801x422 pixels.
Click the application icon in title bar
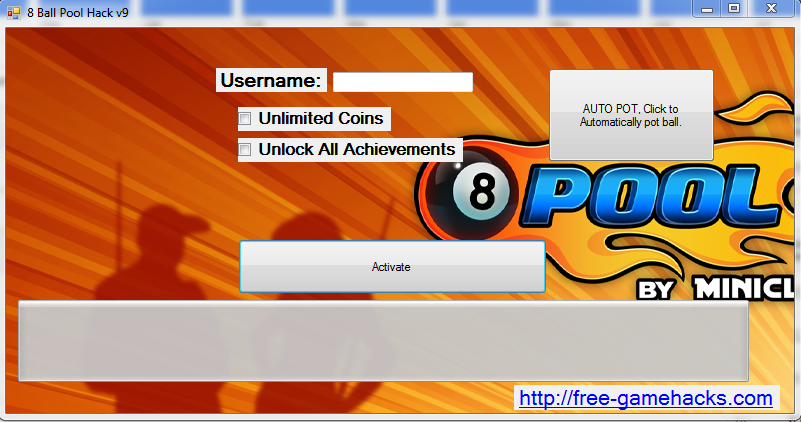click(x=13, y=12)
